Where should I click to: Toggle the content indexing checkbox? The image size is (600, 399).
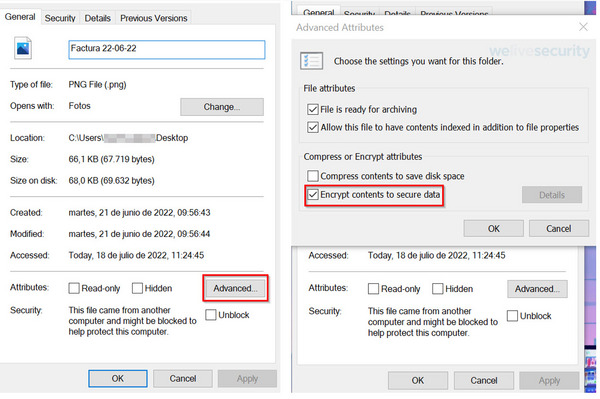point(313,127)
